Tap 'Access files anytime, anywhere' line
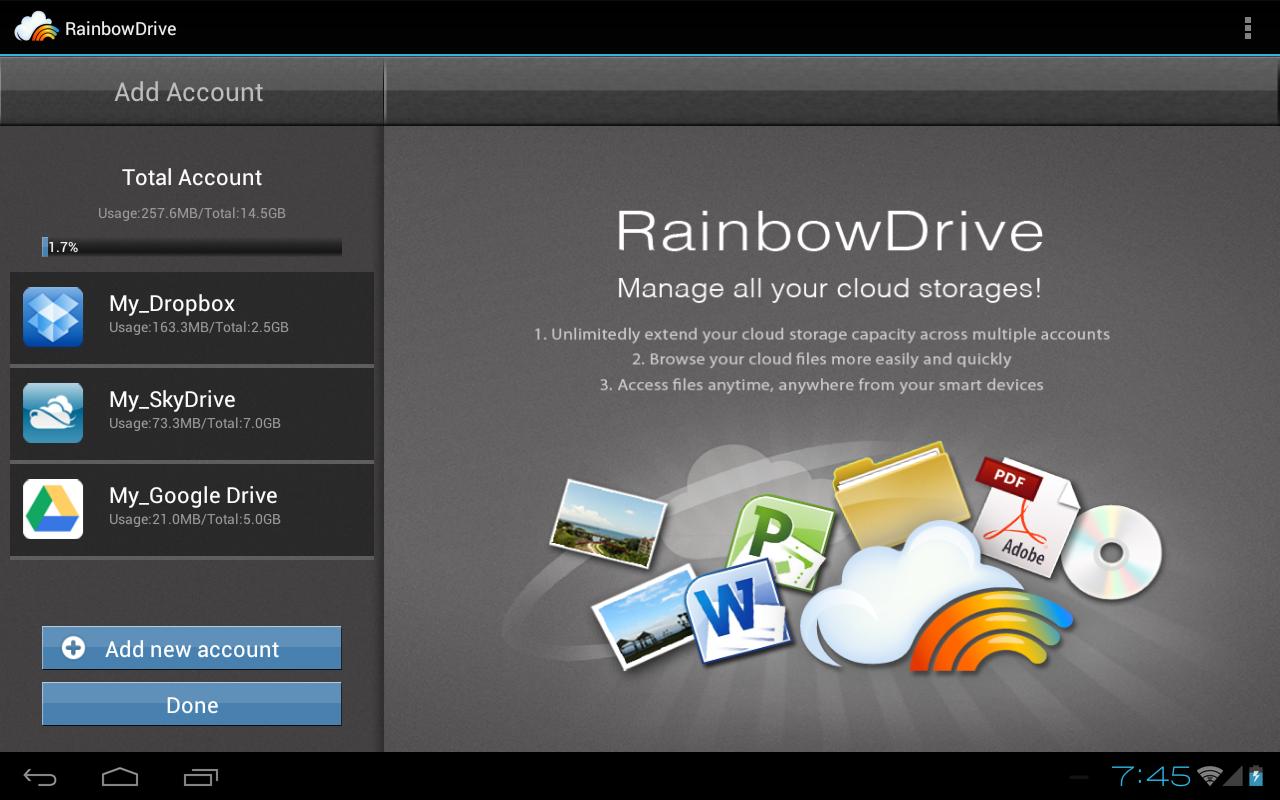This screenshot has height=800, width=1280. pos(821,385)
